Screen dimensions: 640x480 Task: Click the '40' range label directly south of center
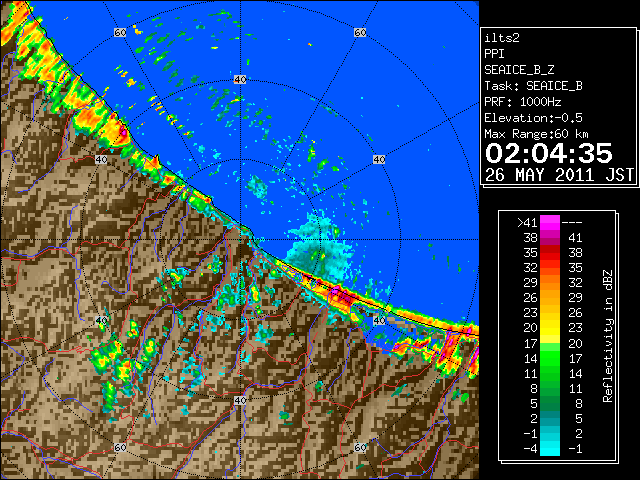pos(240,400)
